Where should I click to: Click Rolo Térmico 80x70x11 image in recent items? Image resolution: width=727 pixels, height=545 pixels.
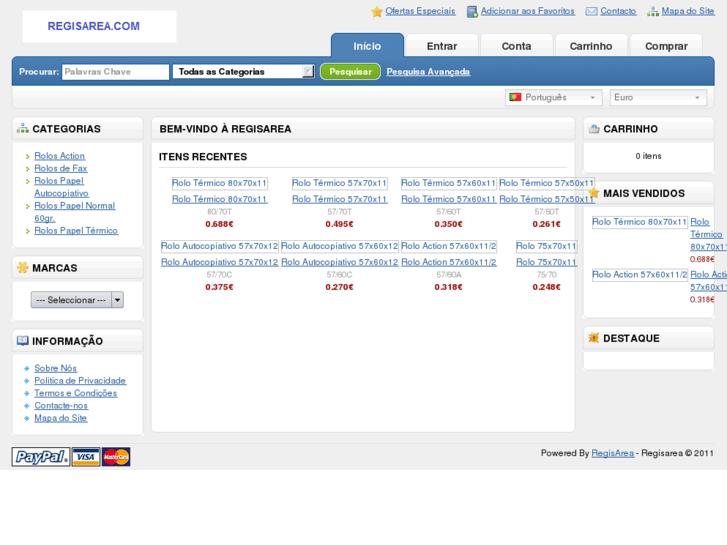click(x=220, y=183)
